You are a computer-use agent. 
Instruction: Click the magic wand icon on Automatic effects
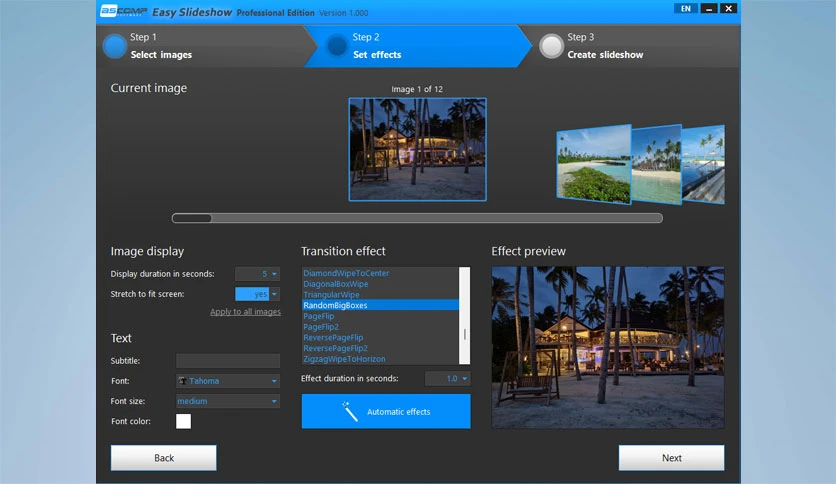pos(350,411)
